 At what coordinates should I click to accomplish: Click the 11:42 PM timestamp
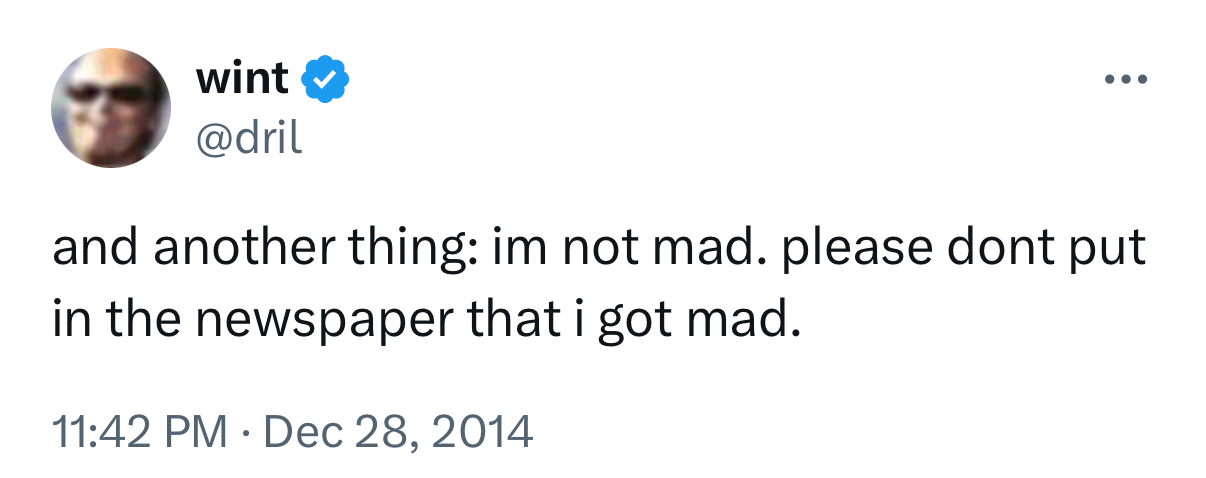coord(138,430)
